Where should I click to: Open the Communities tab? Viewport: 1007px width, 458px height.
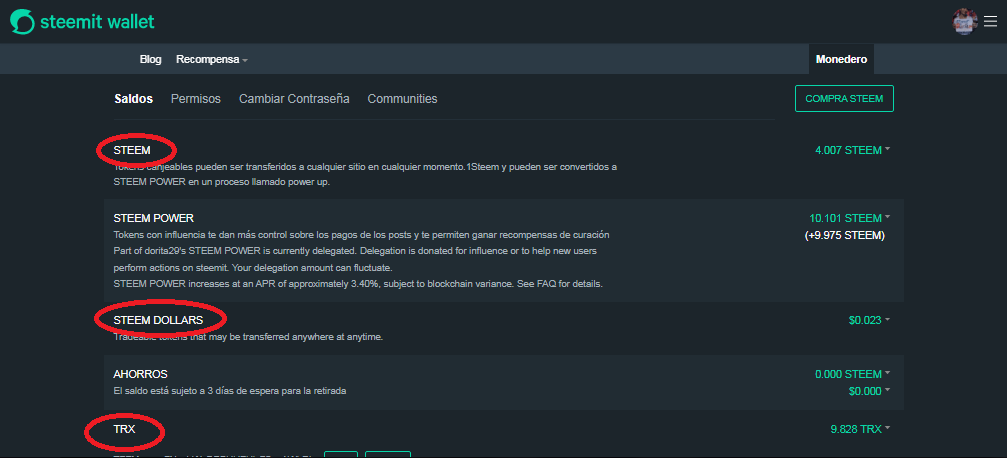403,99
